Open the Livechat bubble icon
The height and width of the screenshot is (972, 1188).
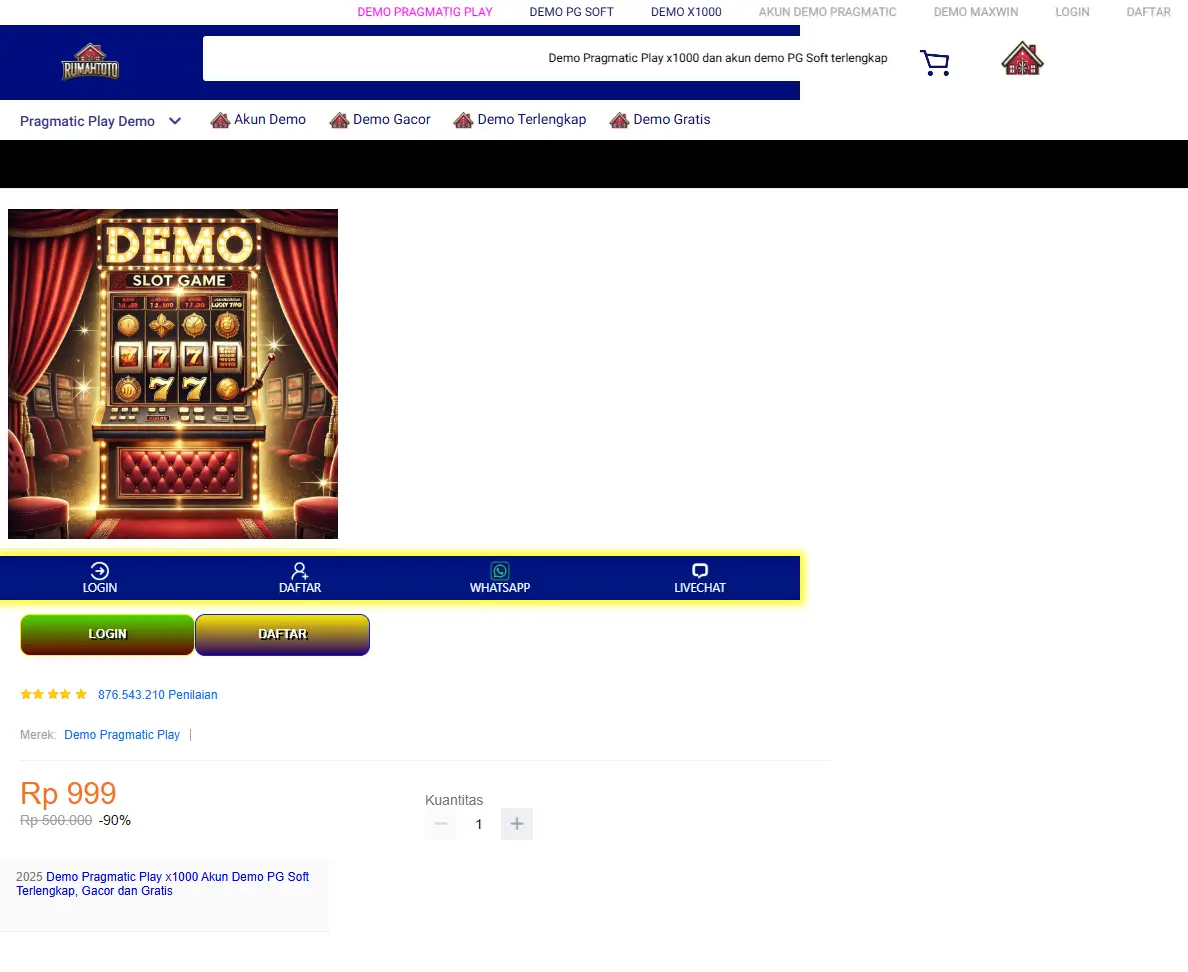[x=700, y=570]
